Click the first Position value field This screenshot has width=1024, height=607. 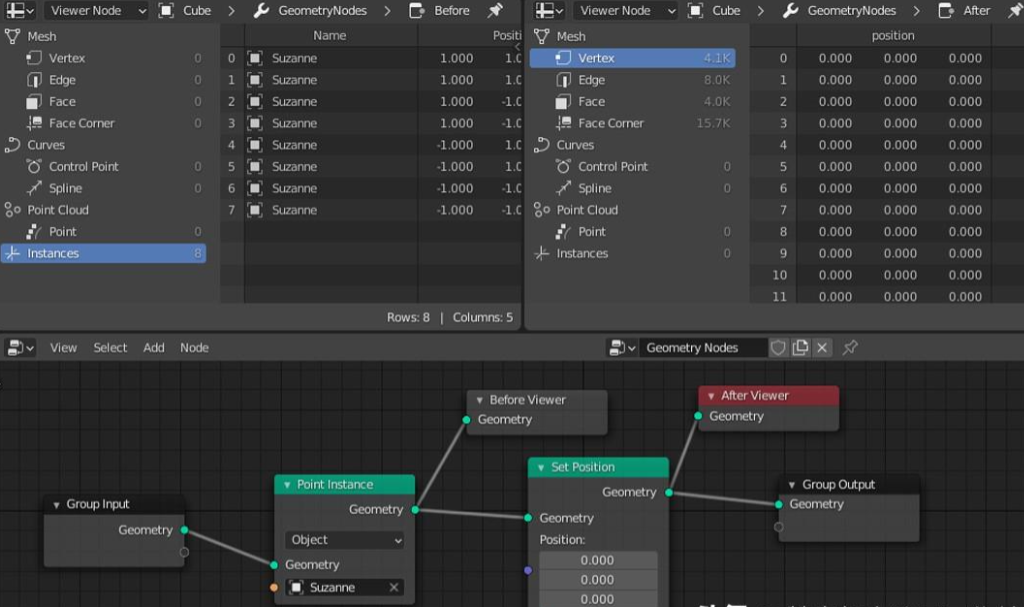(598, 560)
